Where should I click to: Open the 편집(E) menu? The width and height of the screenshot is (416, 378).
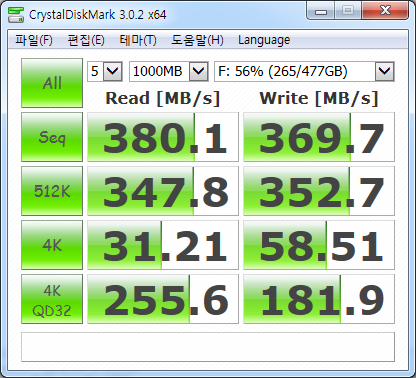click(86, 40)
